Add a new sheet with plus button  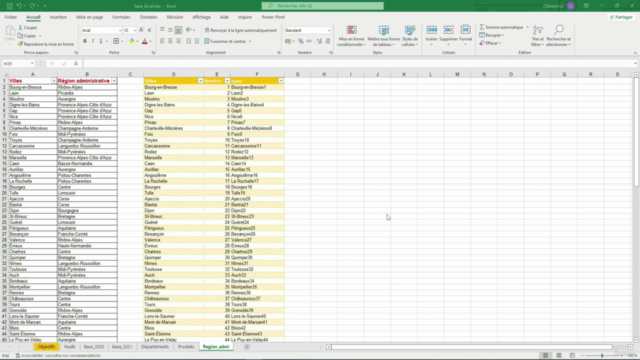(x=247, y=347)
